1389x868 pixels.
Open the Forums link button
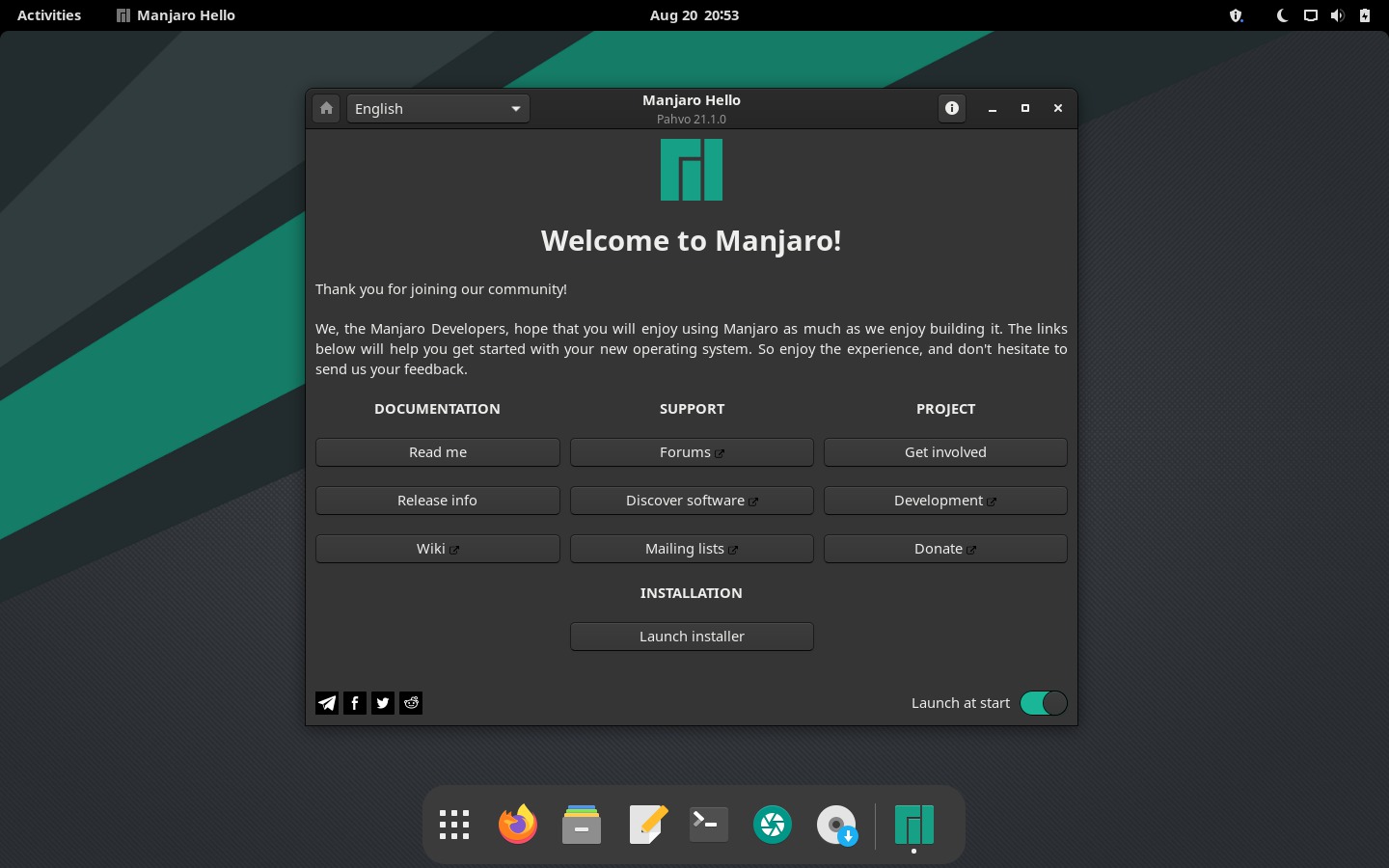[x=692, y=452]
